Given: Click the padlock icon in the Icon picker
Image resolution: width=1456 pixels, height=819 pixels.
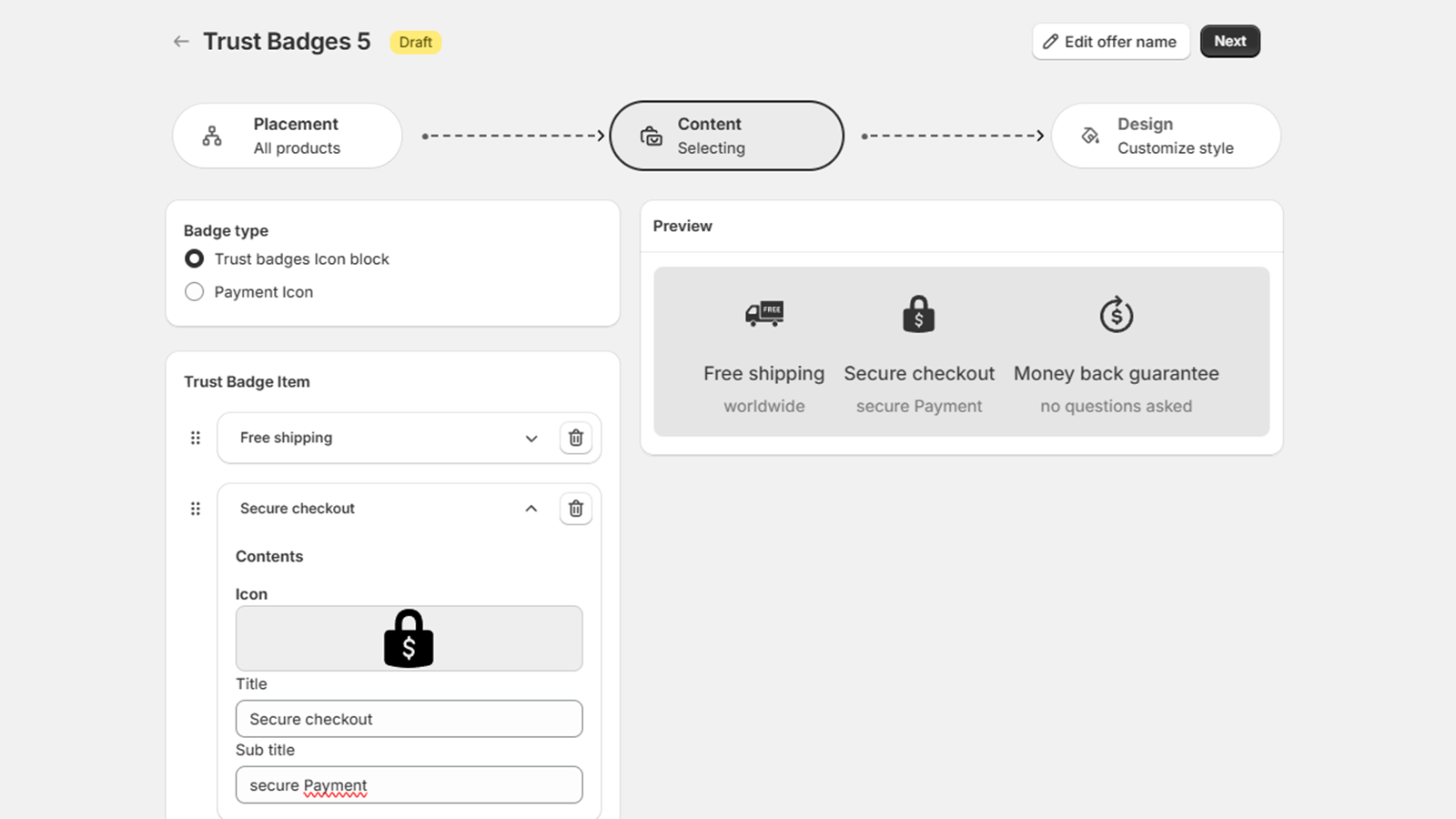Looking at the screenshot, I should coord(409,639).
